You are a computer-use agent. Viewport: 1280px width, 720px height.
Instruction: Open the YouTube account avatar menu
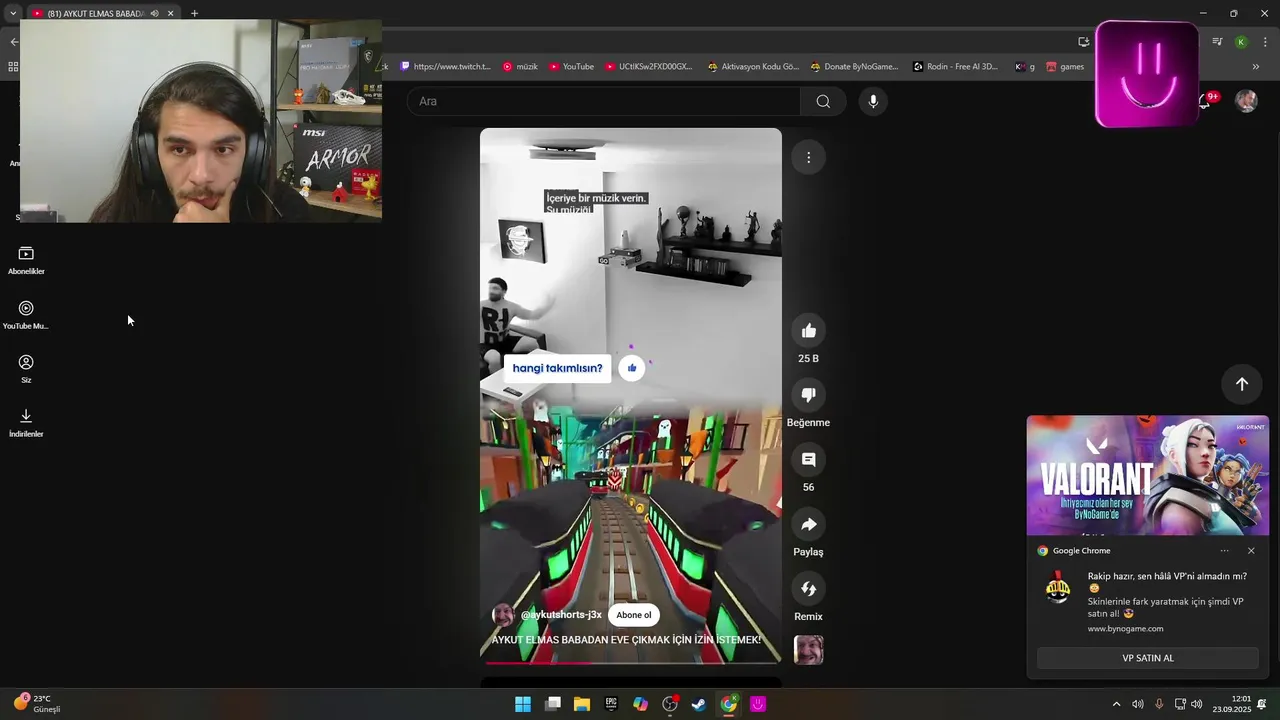(x=1246, y=101)
